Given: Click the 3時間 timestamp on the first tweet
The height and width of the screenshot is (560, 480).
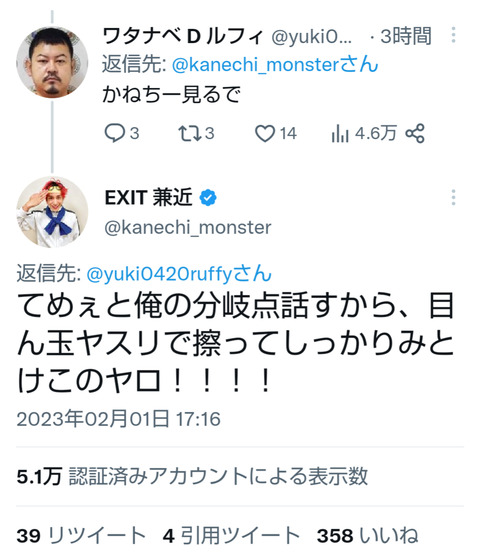Looking at the screenshot, I should click(x=406, y=36).
